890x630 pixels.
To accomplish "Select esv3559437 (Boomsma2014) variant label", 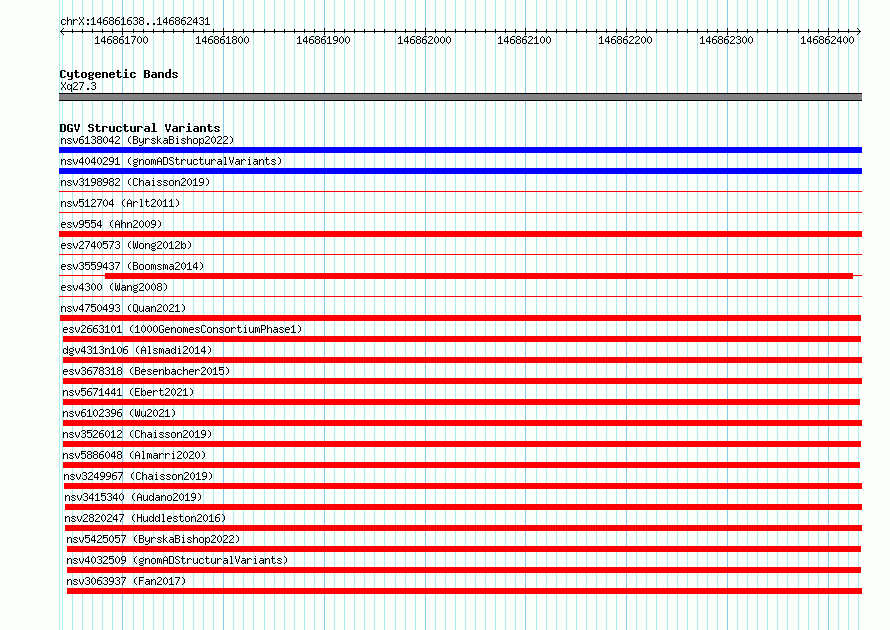I will [132, 266].
